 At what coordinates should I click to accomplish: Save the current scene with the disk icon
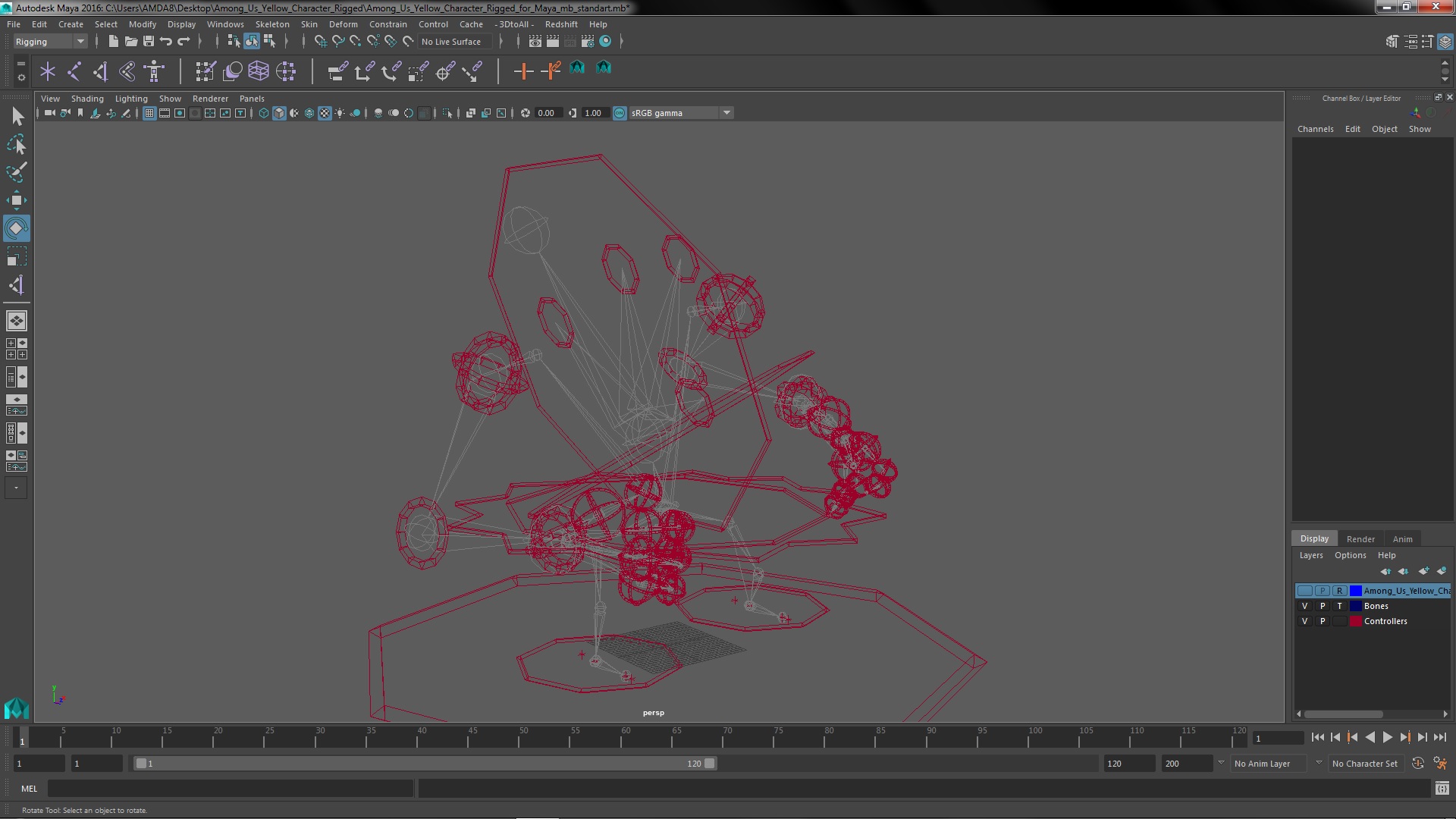point(148,41)
